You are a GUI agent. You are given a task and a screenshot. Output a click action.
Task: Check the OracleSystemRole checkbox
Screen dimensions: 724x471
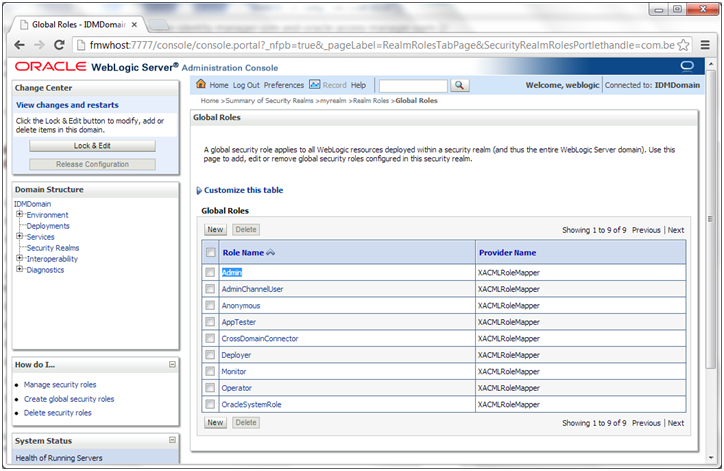210,405
